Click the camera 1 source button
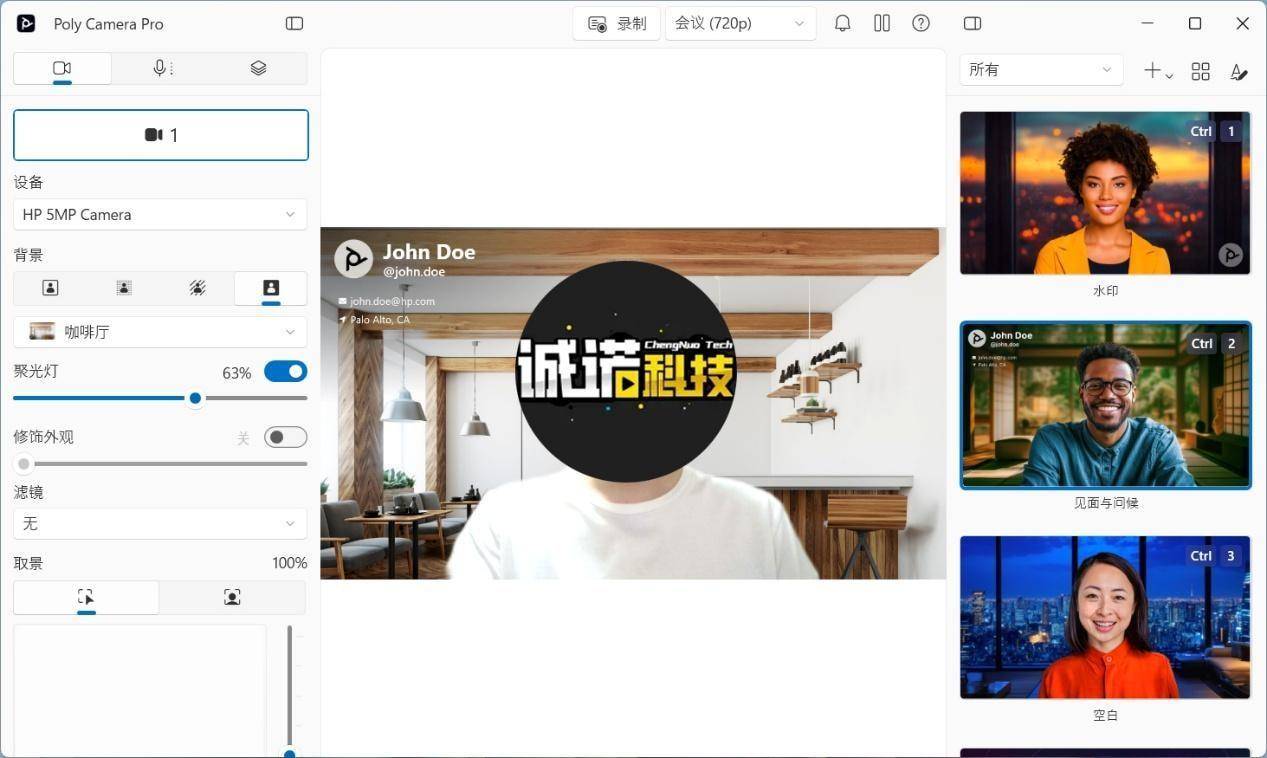1267x758 pixels. coord(160,135)
